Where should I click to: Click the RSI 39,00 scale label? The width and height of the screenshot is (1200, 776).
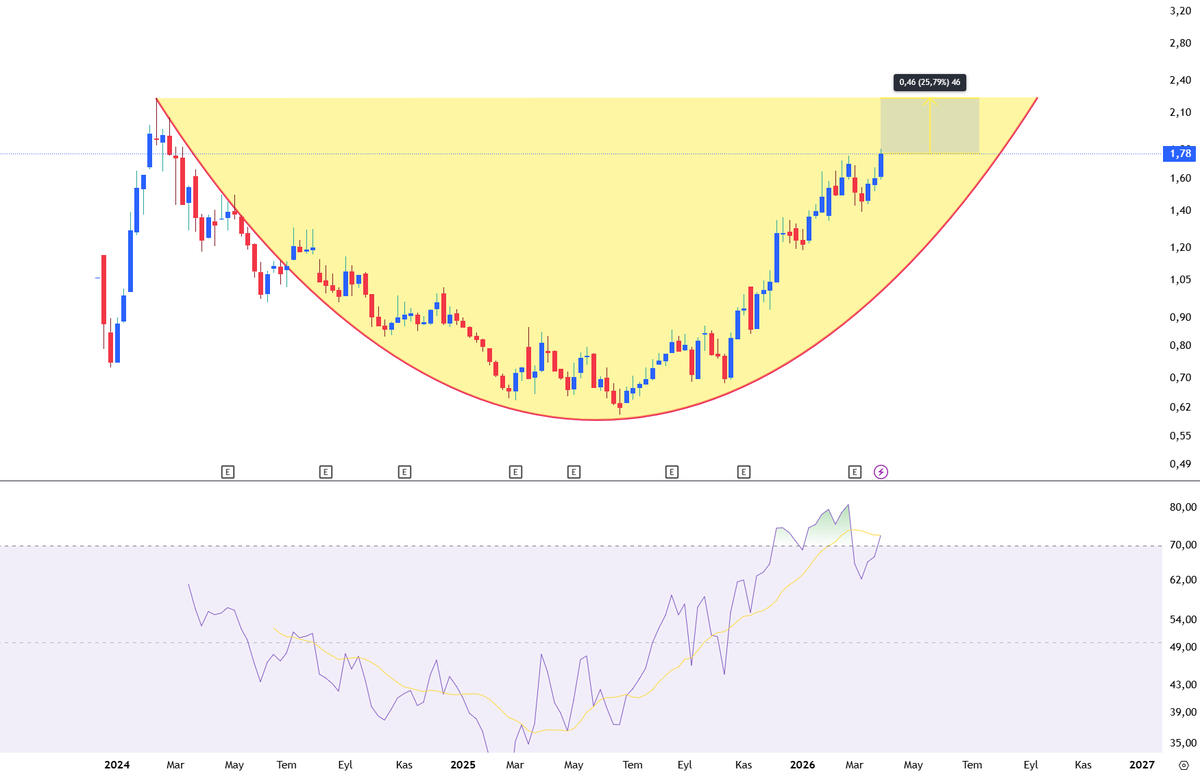1183,713
